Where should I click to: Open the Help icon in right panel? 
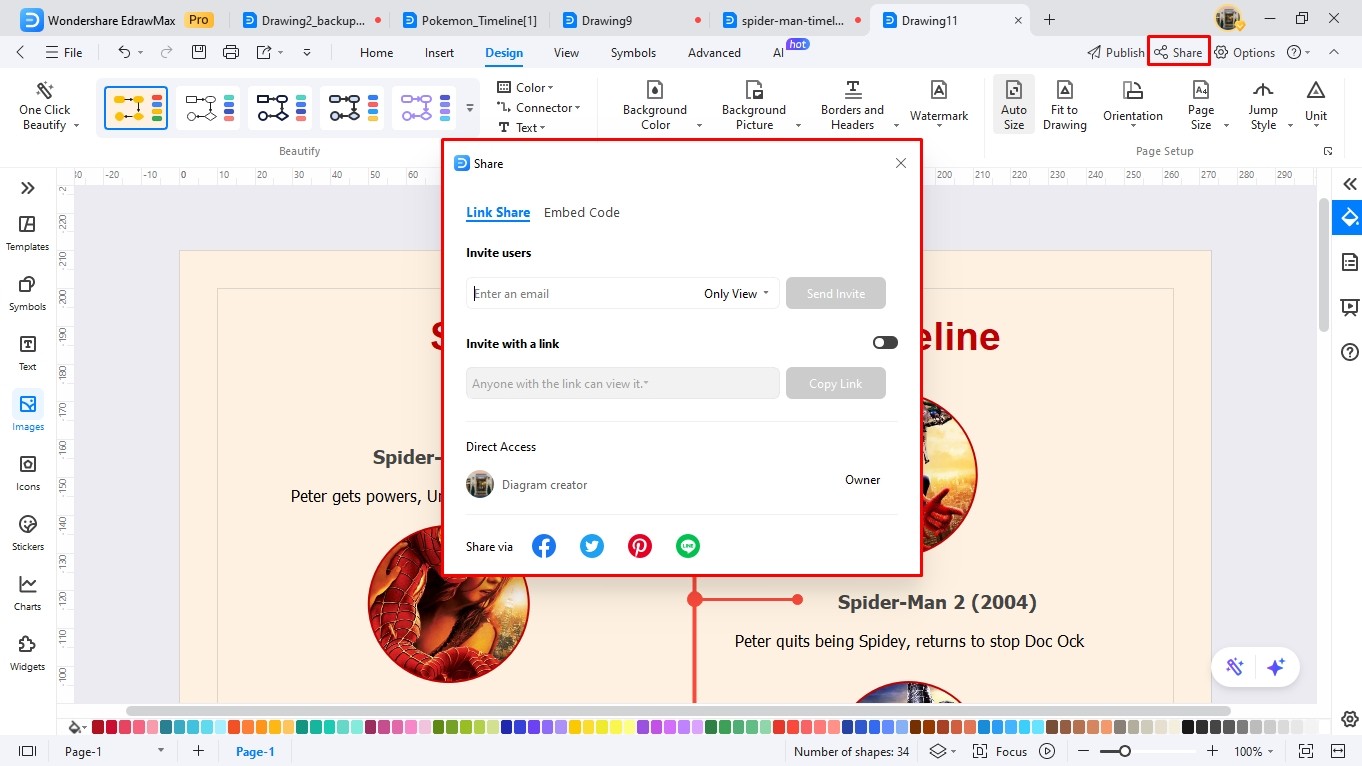1350,352
